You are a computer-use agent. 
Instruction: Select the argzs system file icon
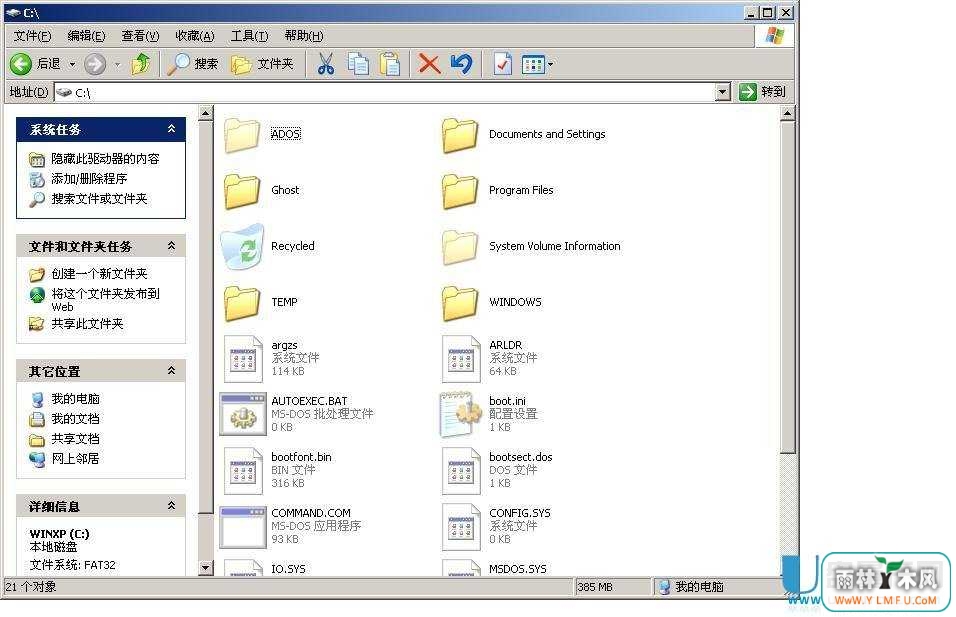(243, 358)
